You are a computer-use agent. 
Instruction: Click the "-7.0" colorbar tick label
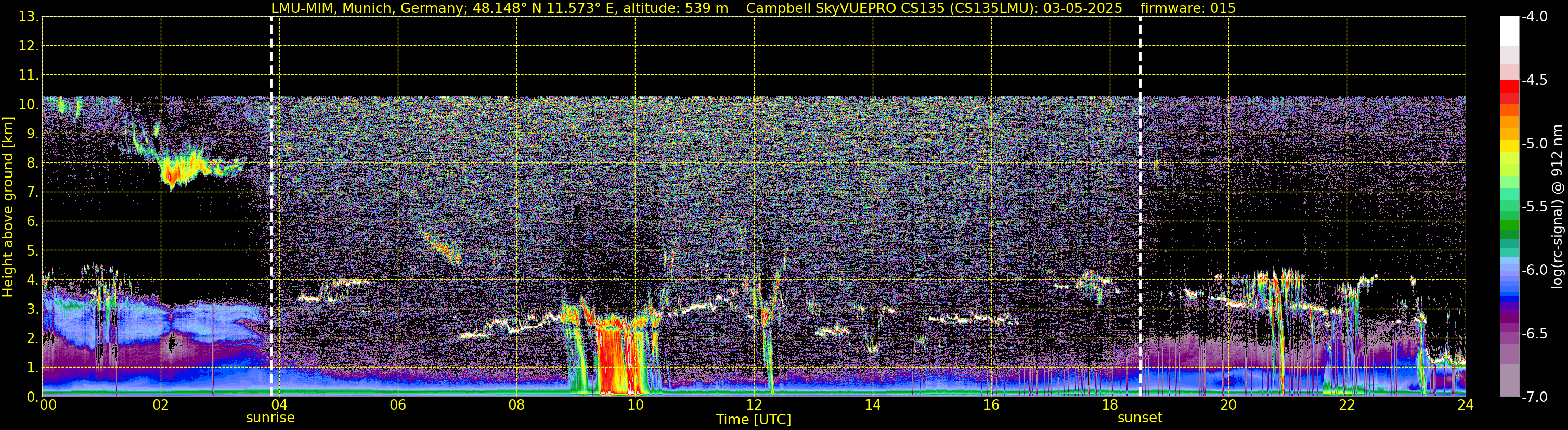click(x=1534, y=397)
